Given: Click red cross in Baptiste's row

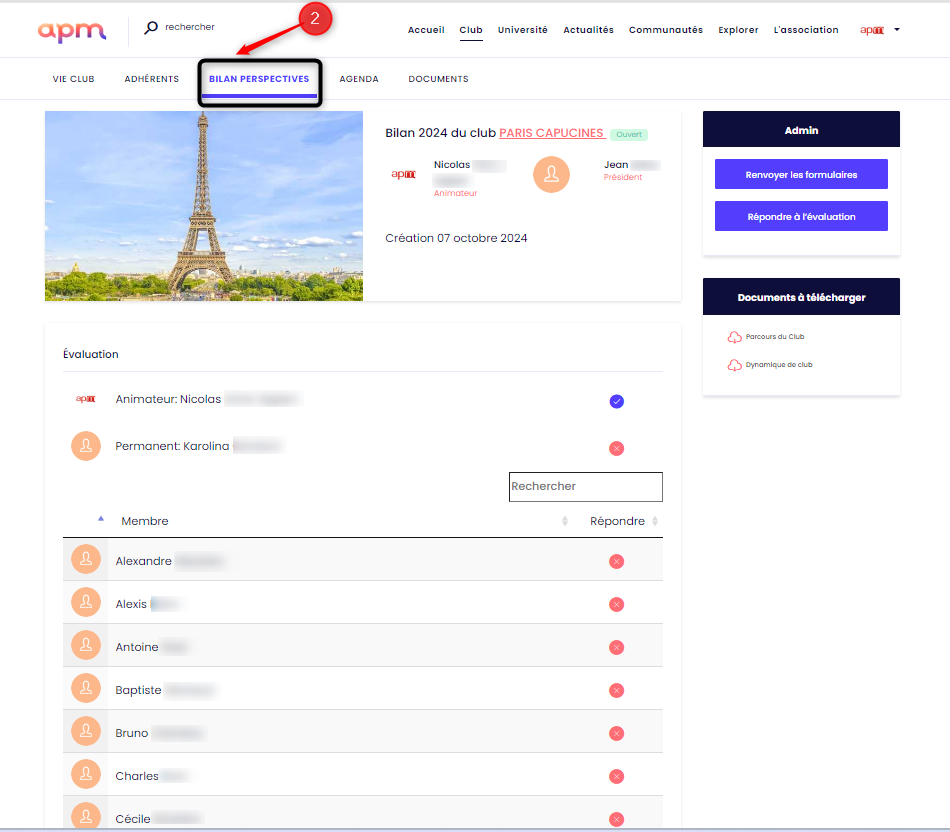Looking at the screenshot, I should click(x=617, y=690).
